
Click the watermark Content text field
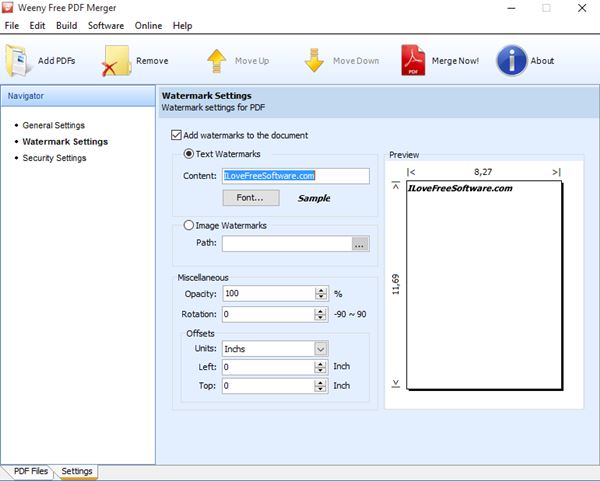pyautogui.click(x=296, y=176)
